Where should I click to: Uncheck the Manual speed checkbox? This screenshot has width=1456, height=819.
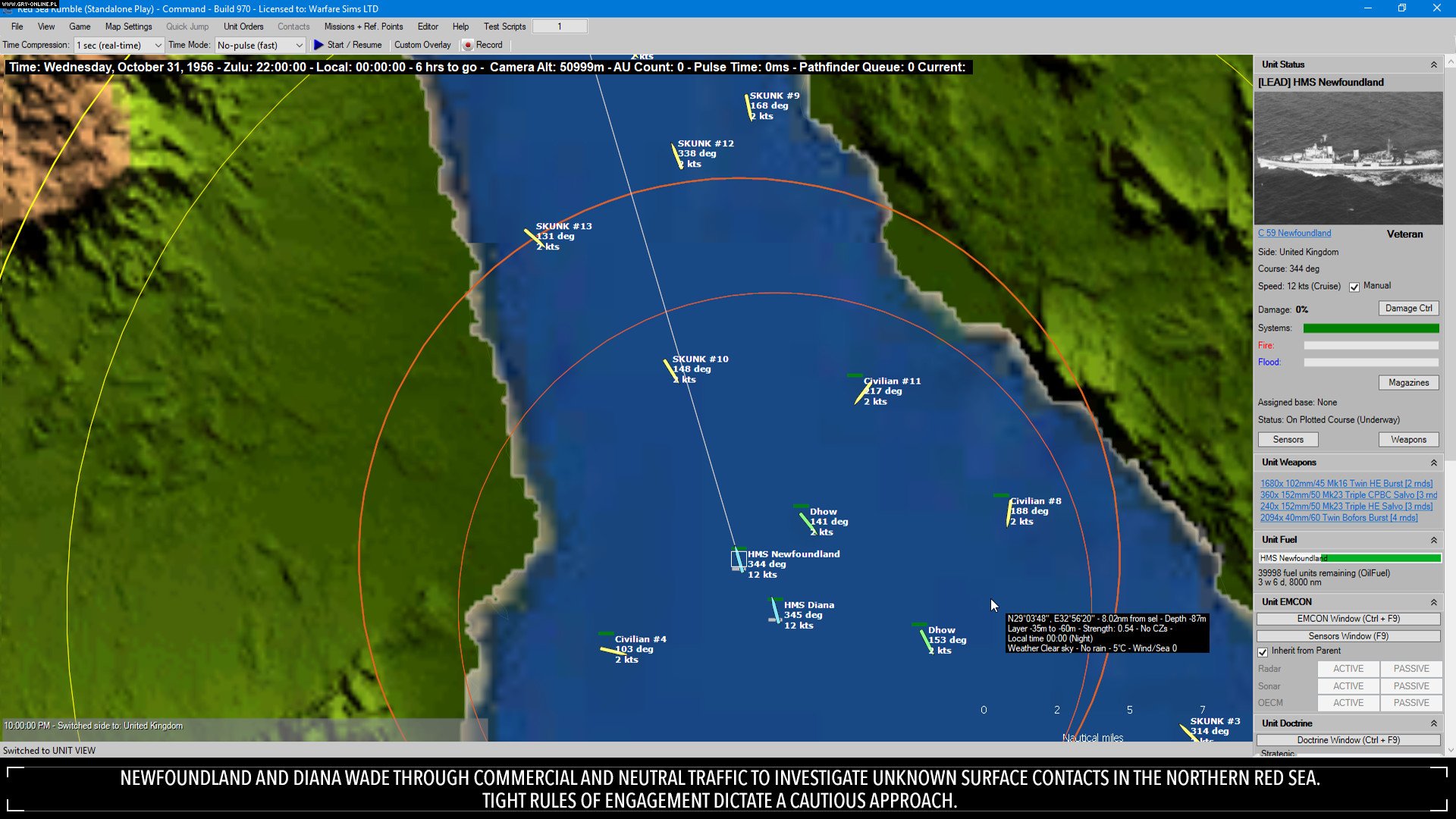[x=1354, y=287]
